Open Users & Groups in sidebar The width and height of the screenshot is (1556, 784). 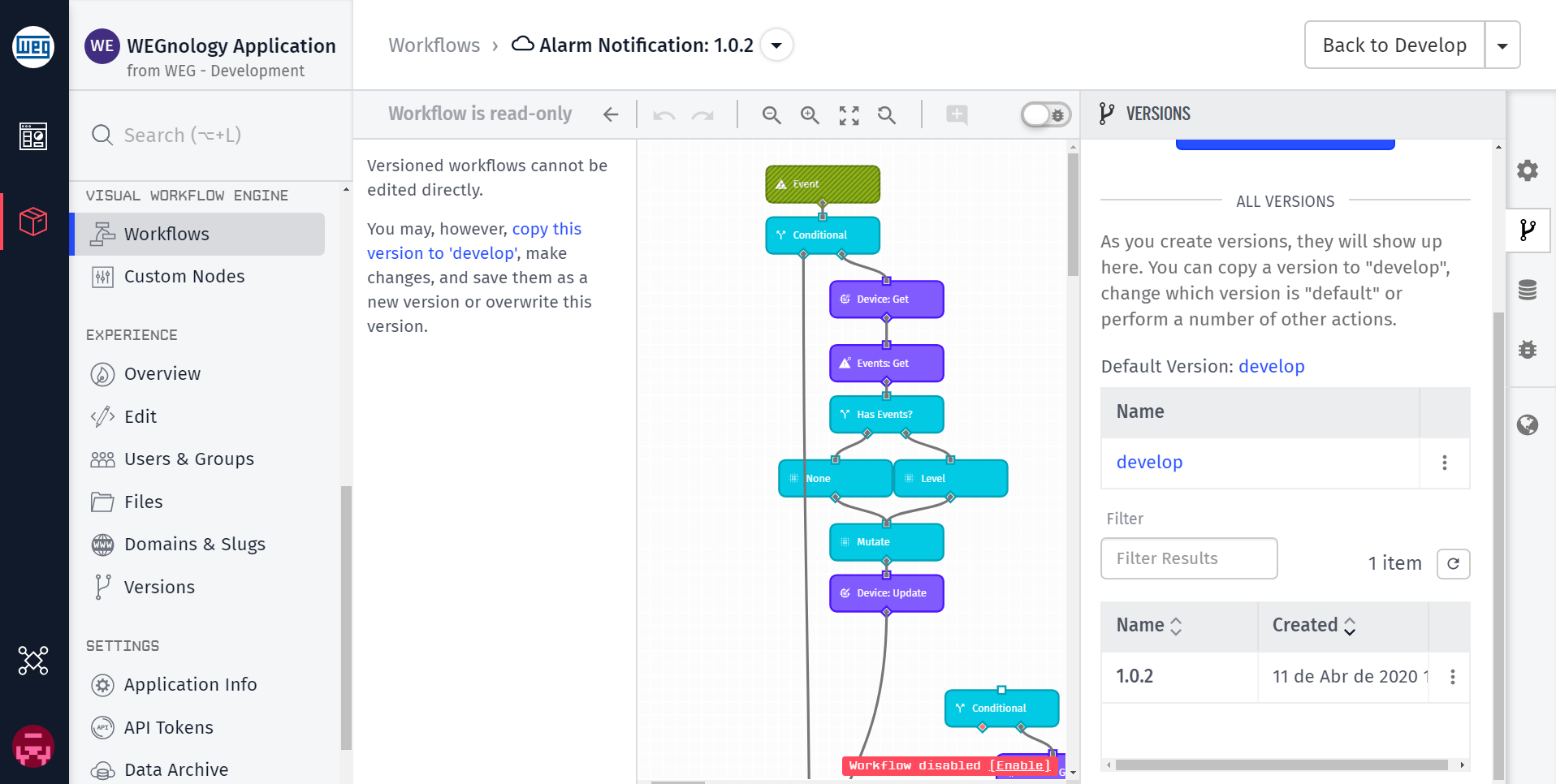[x=189, y=459]
